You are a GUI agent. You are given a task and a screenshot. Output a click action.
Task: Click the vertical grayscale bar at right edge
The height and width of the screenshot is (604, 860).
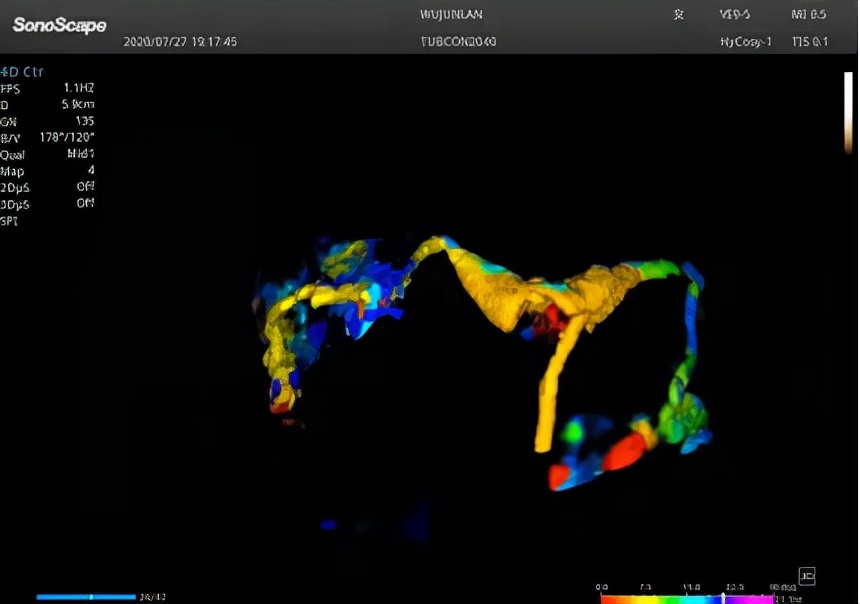[x=848, y=112]
